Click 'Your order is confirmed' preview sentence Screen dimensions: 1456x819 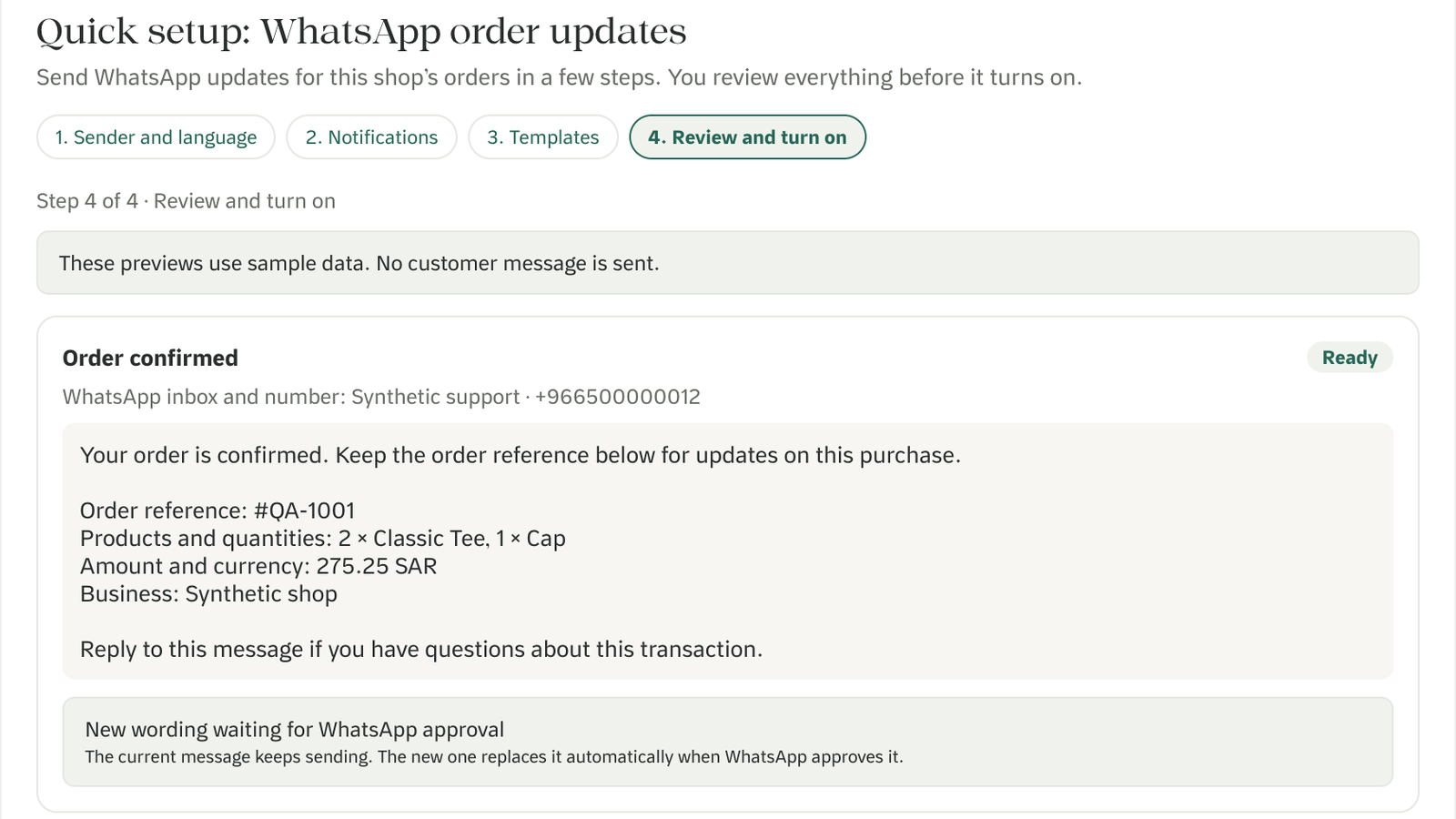(521, 455)
